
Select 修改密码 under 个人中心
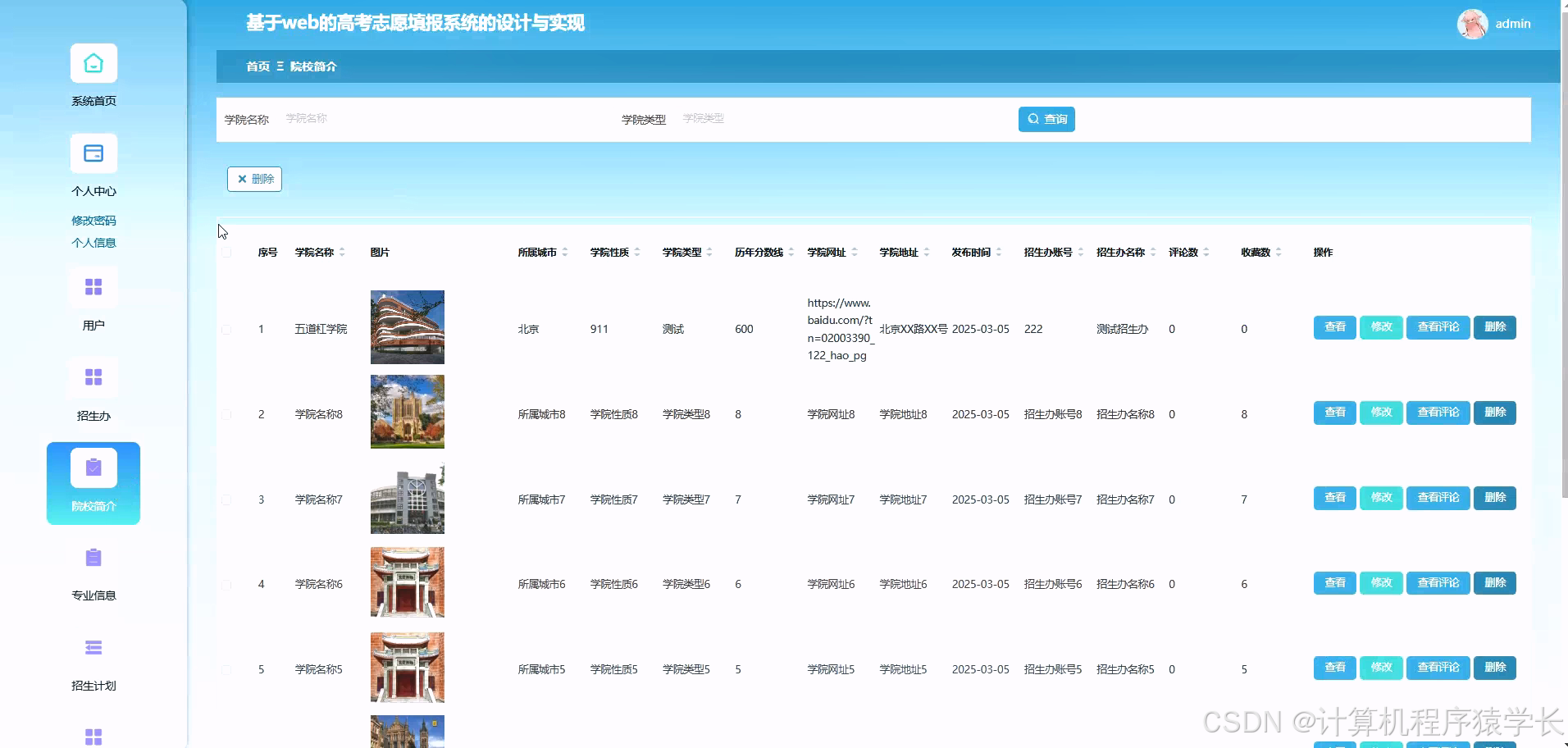[93, 220]
